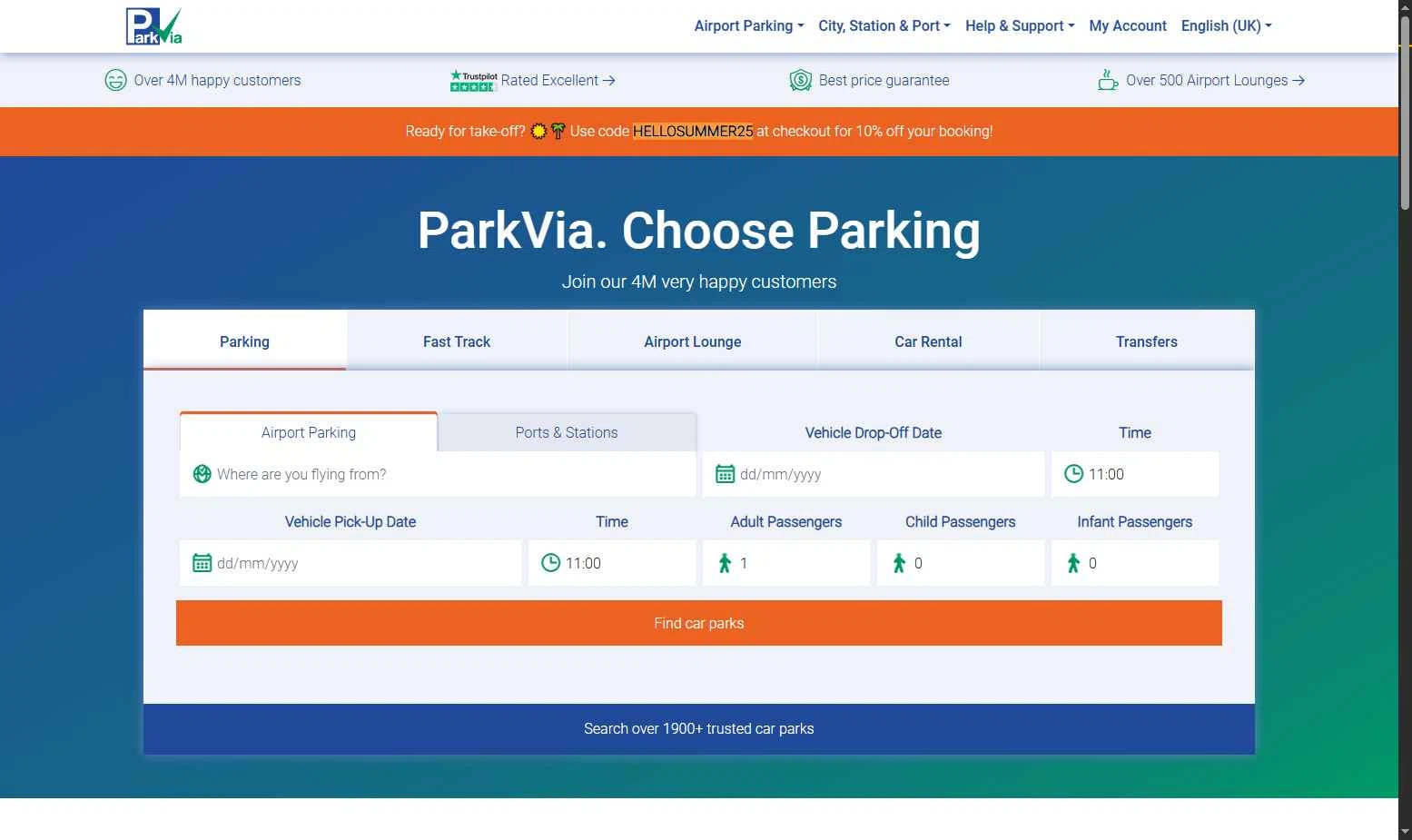Screen dimensions: 1412x840
Task: Click 'Over 4M happy customers' text
Action: coord(217,80)
